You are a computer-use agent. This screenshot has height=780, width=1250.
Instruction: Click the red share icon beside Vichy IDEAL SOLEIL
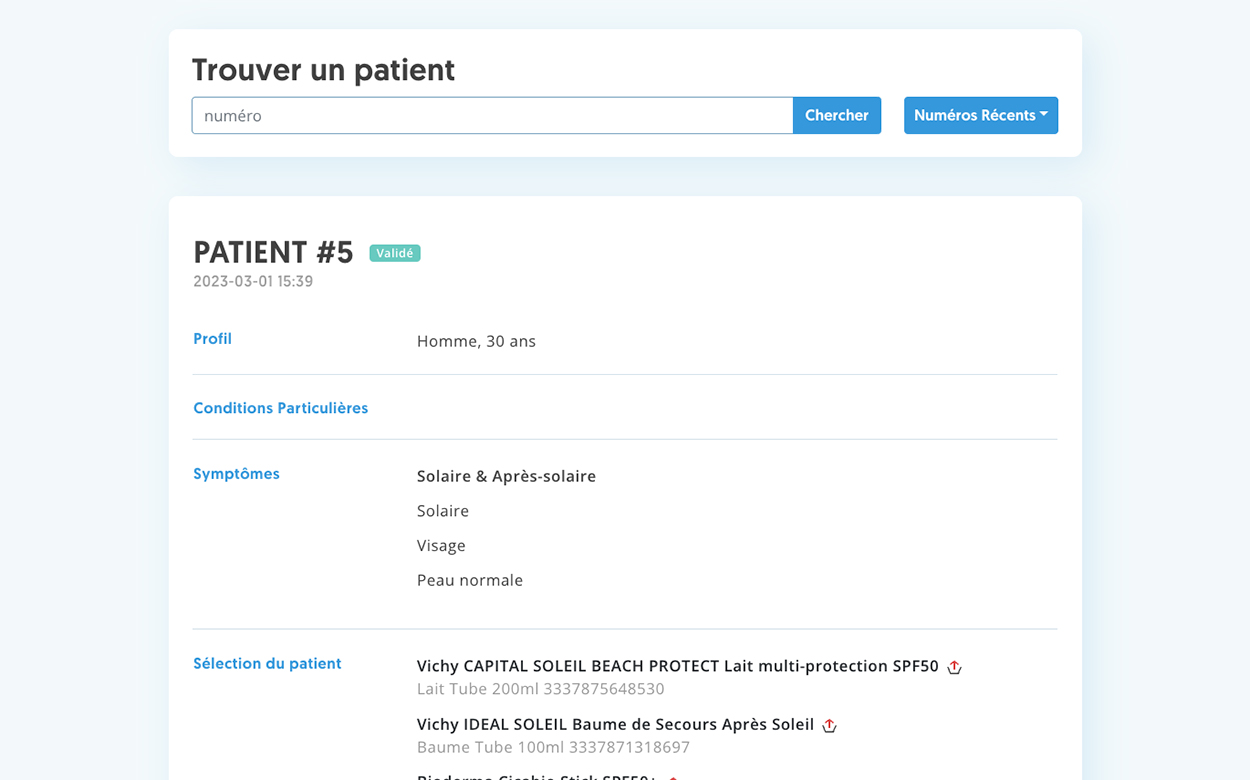829,725
